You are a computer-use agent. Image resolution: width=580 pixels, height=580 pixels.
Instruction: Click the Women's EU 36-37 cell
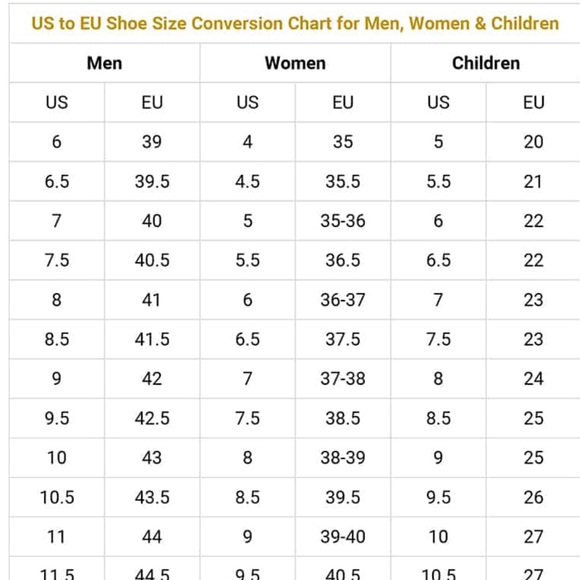[x=343, y=300]
